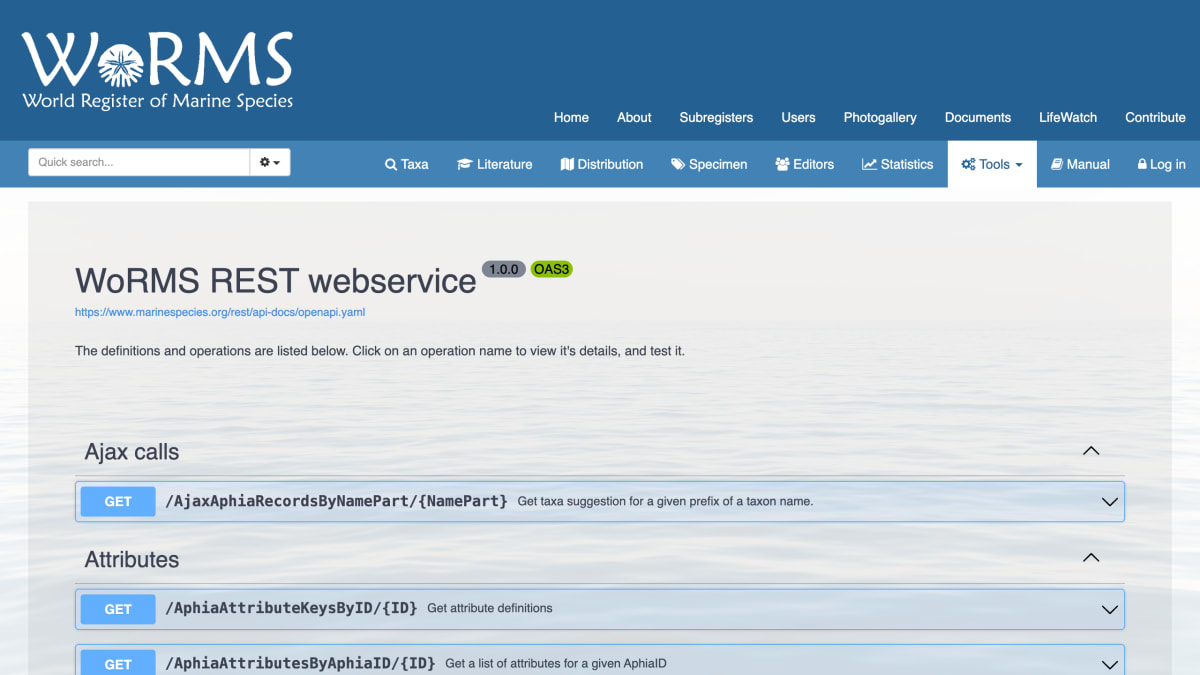Image resolution: width=1200 pixels, height=675 pixels.
Task: Click 'Get taxa suggestion' description text
Action: (x=665, y=501)
